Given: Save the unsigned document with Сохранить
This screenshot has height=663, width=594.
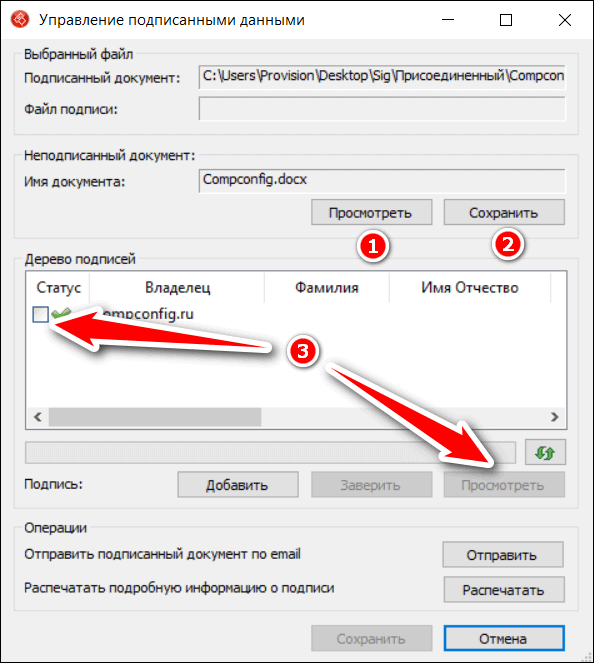Looking at the screenshot, I should click(504, 212).
